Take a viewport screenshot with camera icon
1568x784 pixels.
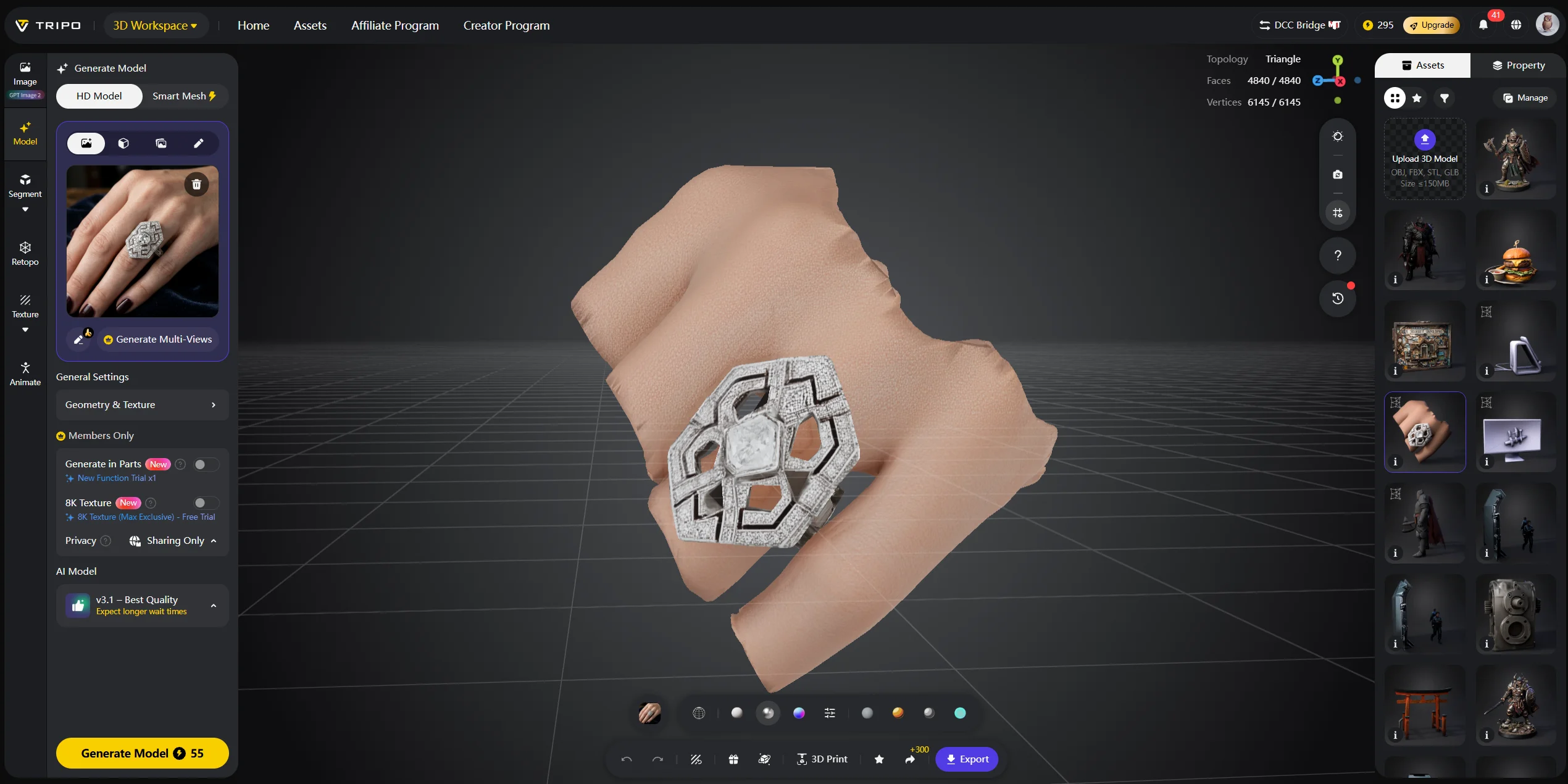(1337, 175)
